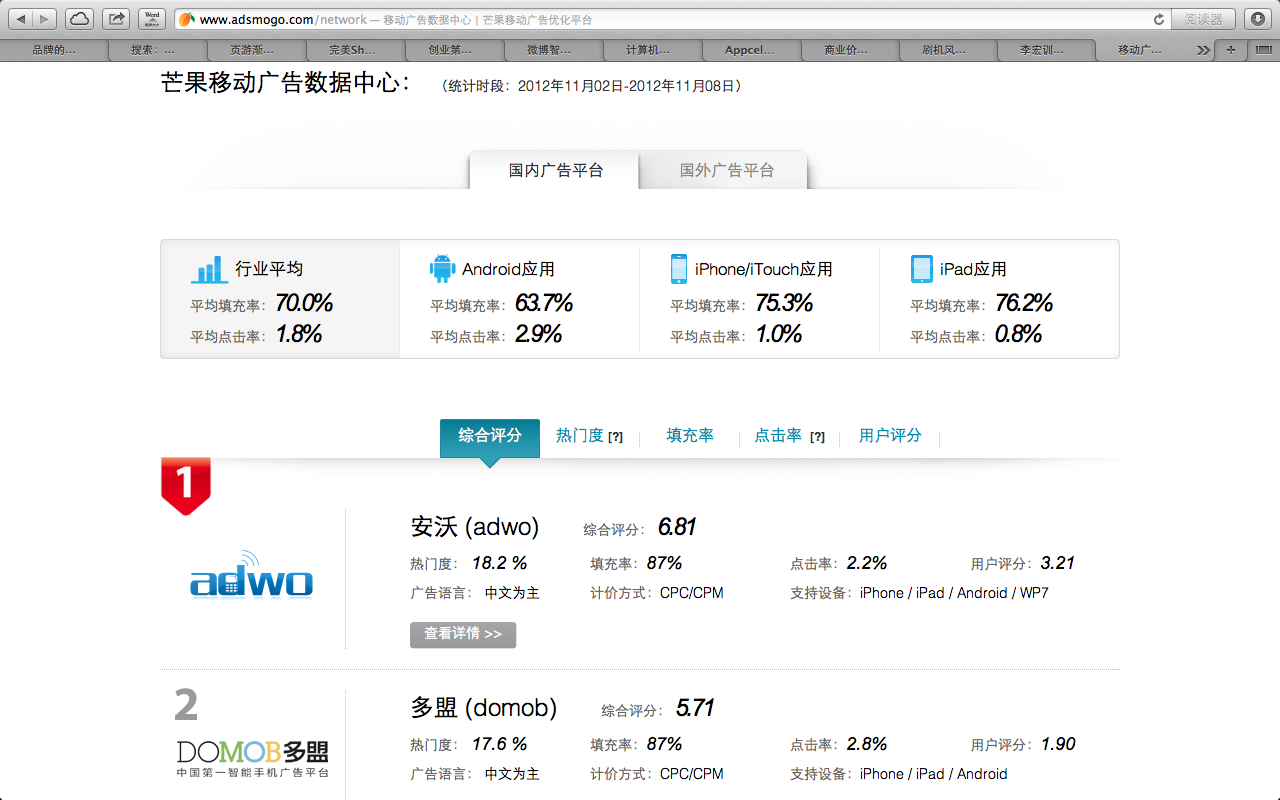Viewport: 1280px width, 800px height.
Task: Select the 行业平均 heading
Action: (269, 269)
